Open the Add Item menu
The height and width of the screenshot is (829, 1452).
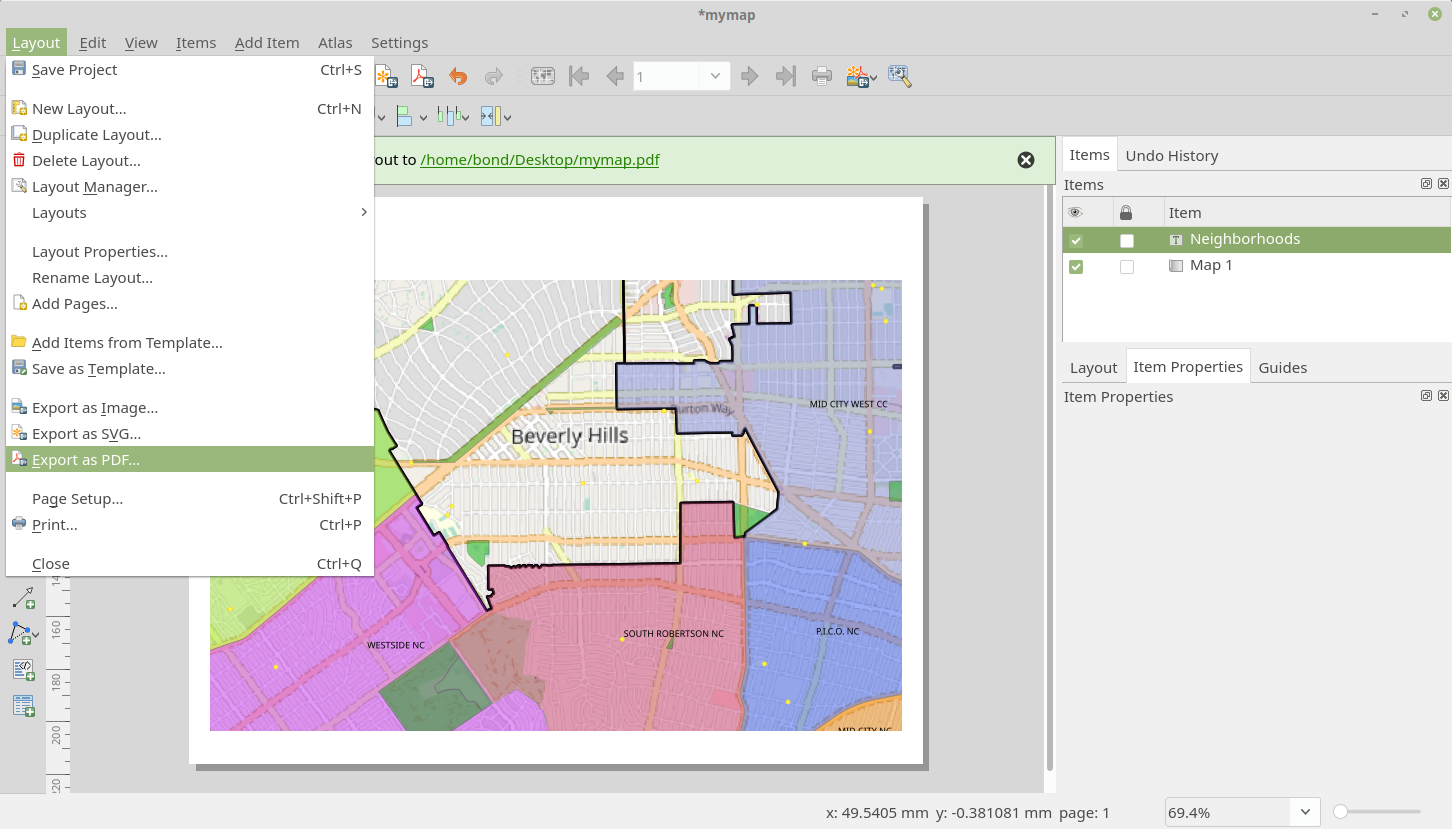tap(267, 43)
